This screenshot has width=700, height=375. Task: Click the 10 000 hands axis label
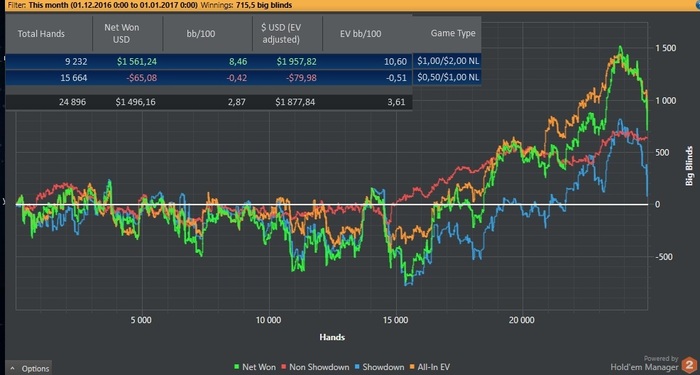269,320
